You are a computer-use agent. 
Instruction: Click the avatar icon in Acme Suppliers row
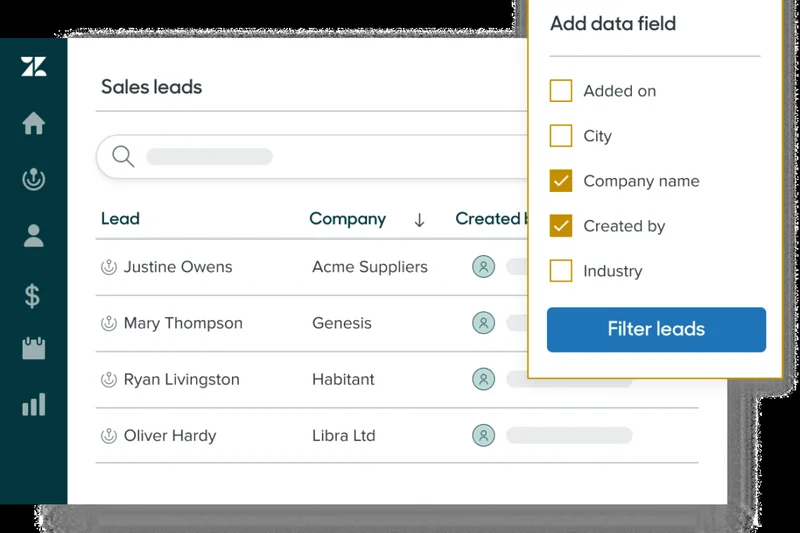pyautogui.click(x=483, y=267)
